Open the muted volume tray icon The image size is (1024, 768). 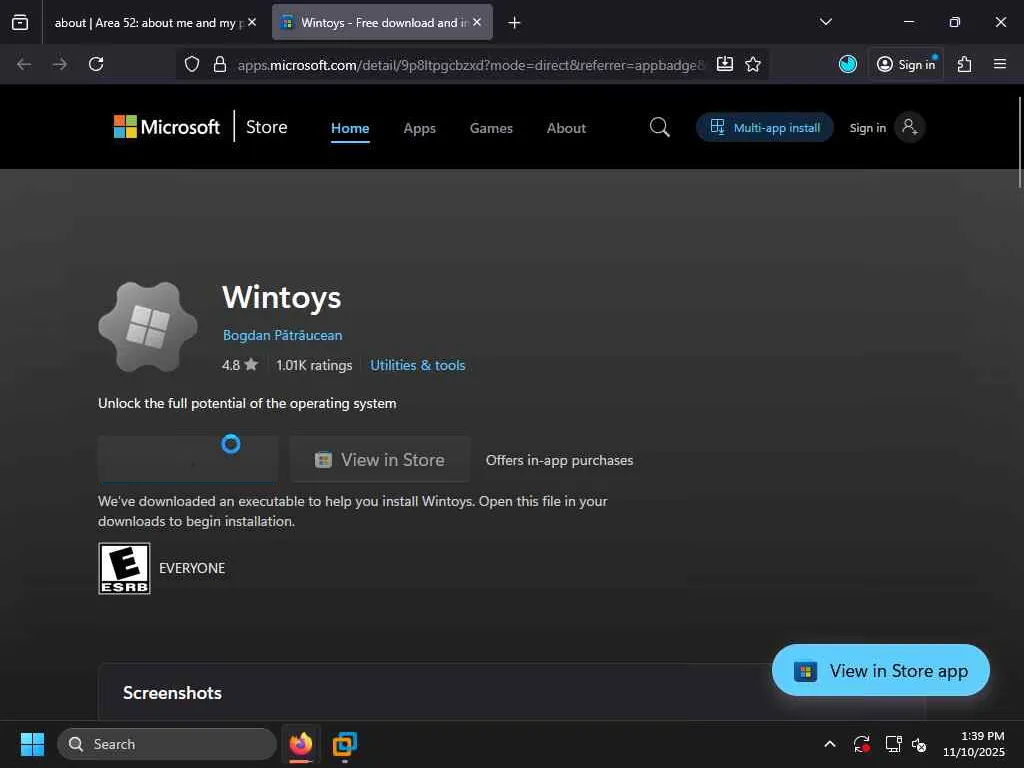point(920,744)
